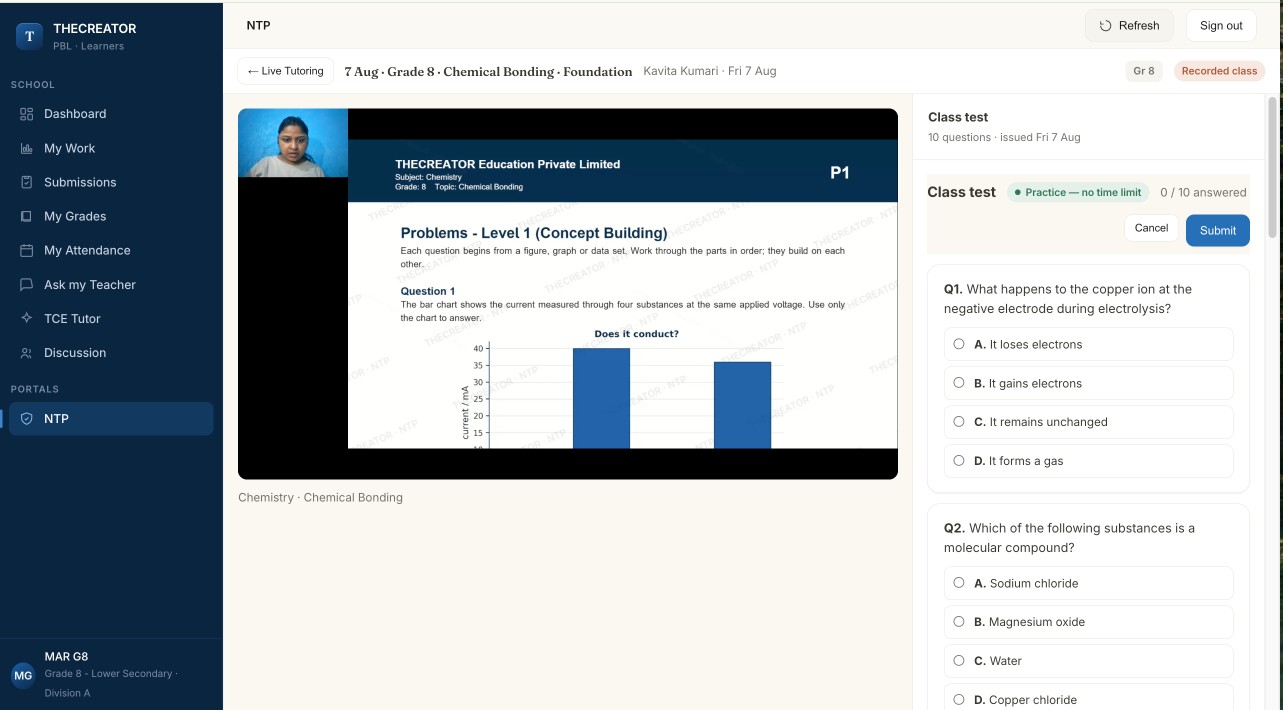This screenshot has width=1283, height=710.
Task: Go back to Live Tutoring
Action: [286, 71]
